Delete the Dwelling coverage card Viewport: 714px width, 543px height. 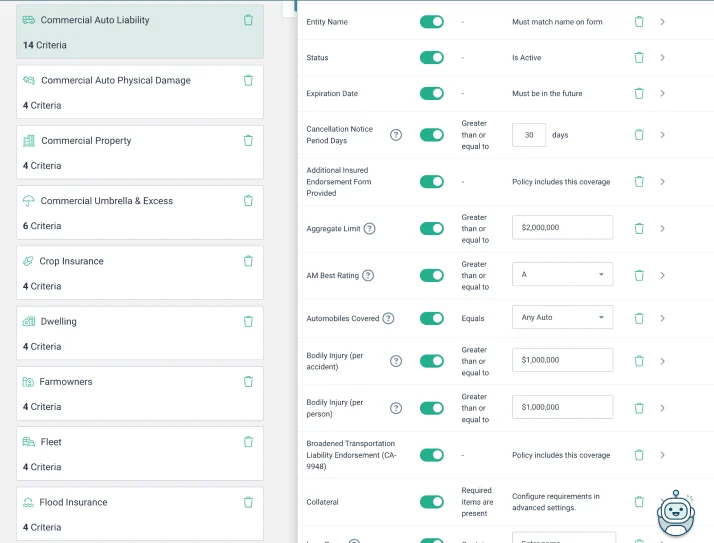click(x=248, y=322)
